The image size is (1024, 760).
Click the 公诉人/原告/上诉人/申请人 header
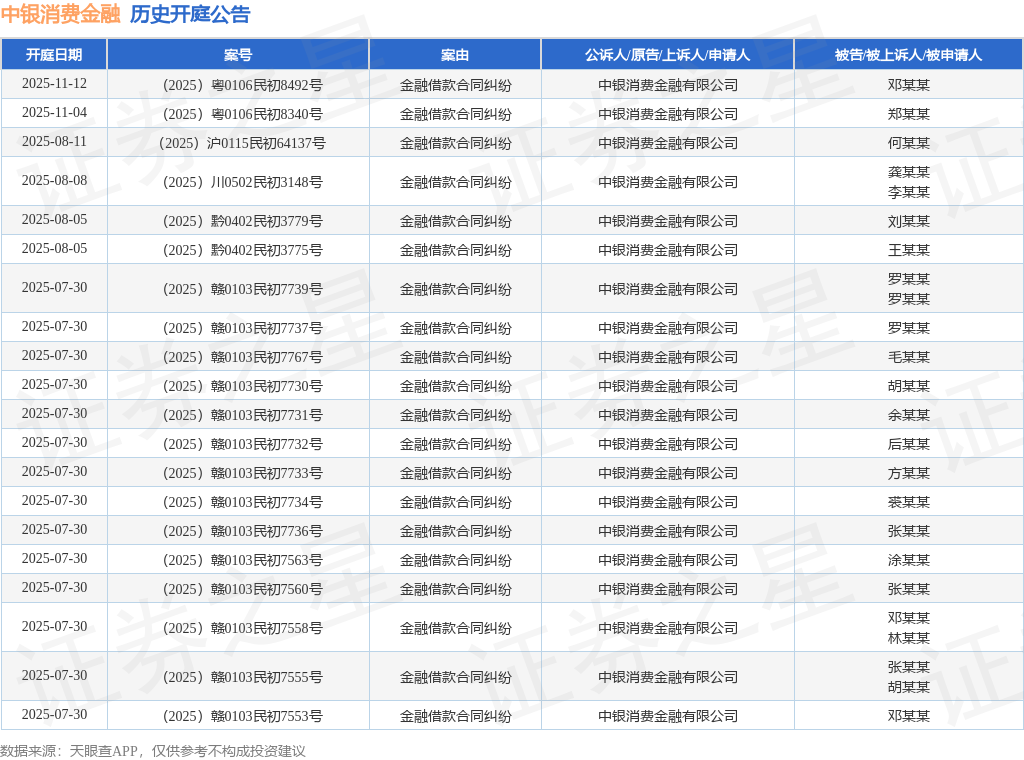pyautogui.click(x=667, y=55)
